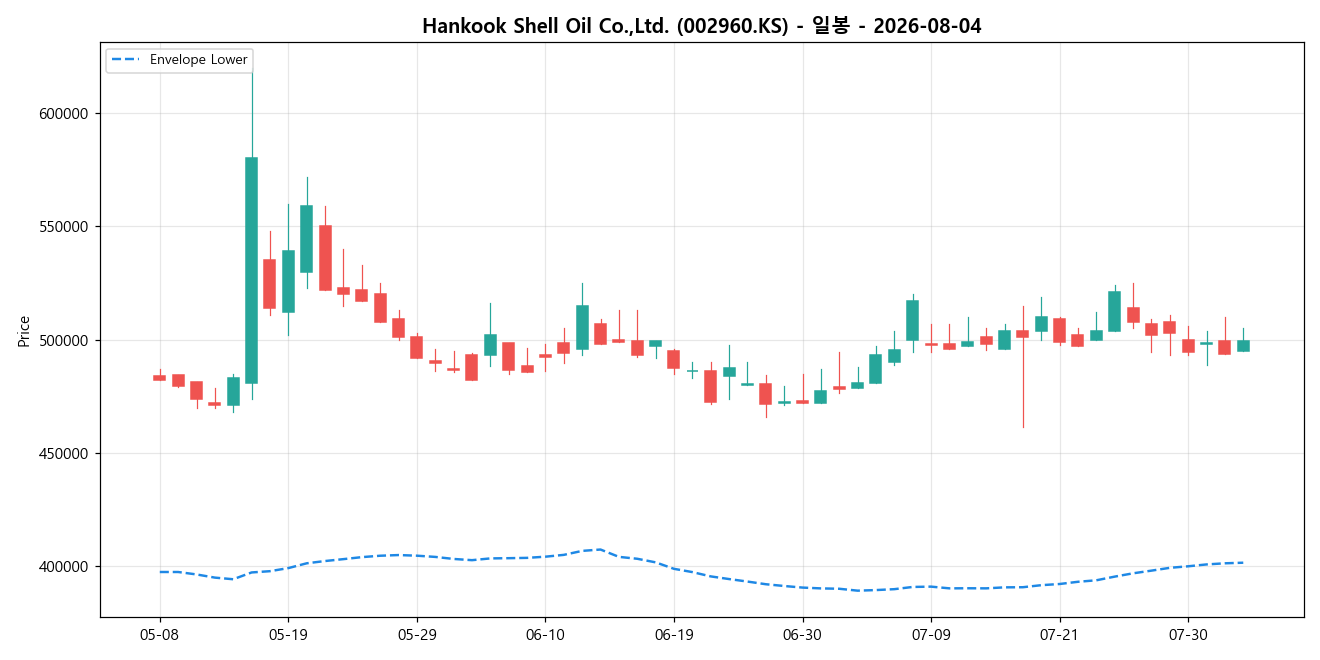Click the last green candle at the chart's right end
This screenshot has height=660, width=1320.
pos(1243,346)
